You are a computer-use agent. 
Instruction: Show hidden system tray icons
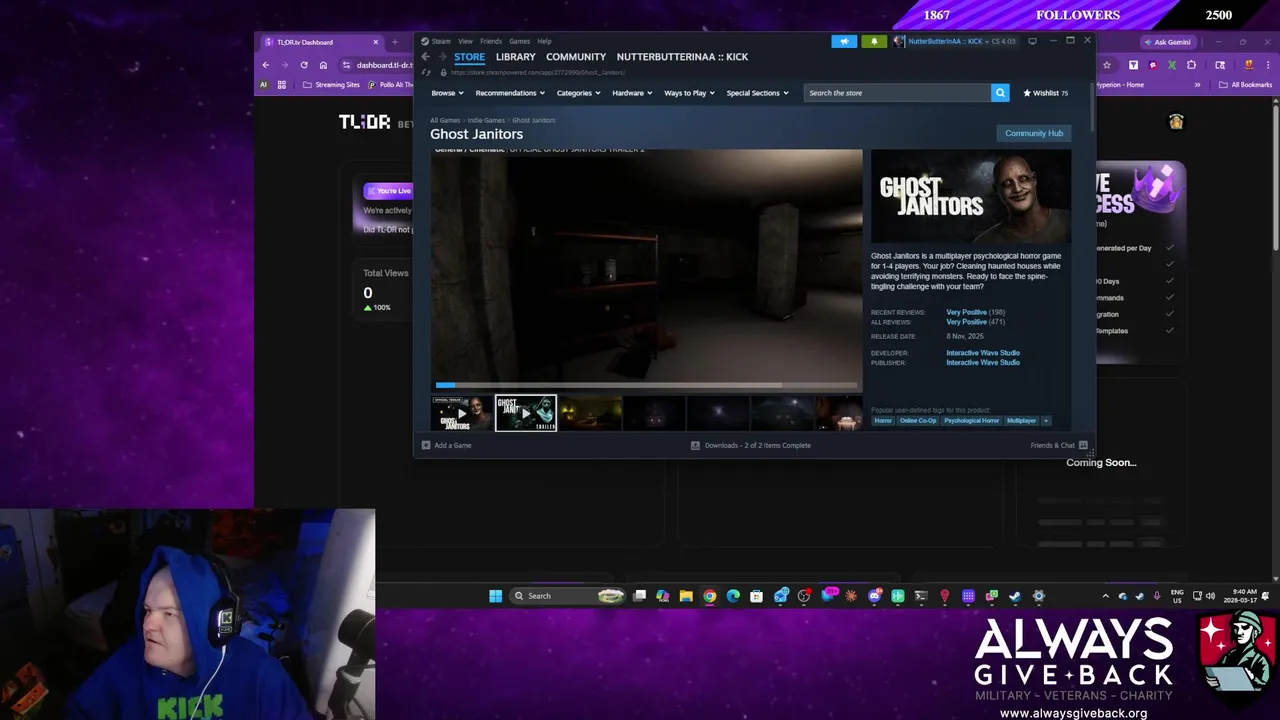[1105, 596]
